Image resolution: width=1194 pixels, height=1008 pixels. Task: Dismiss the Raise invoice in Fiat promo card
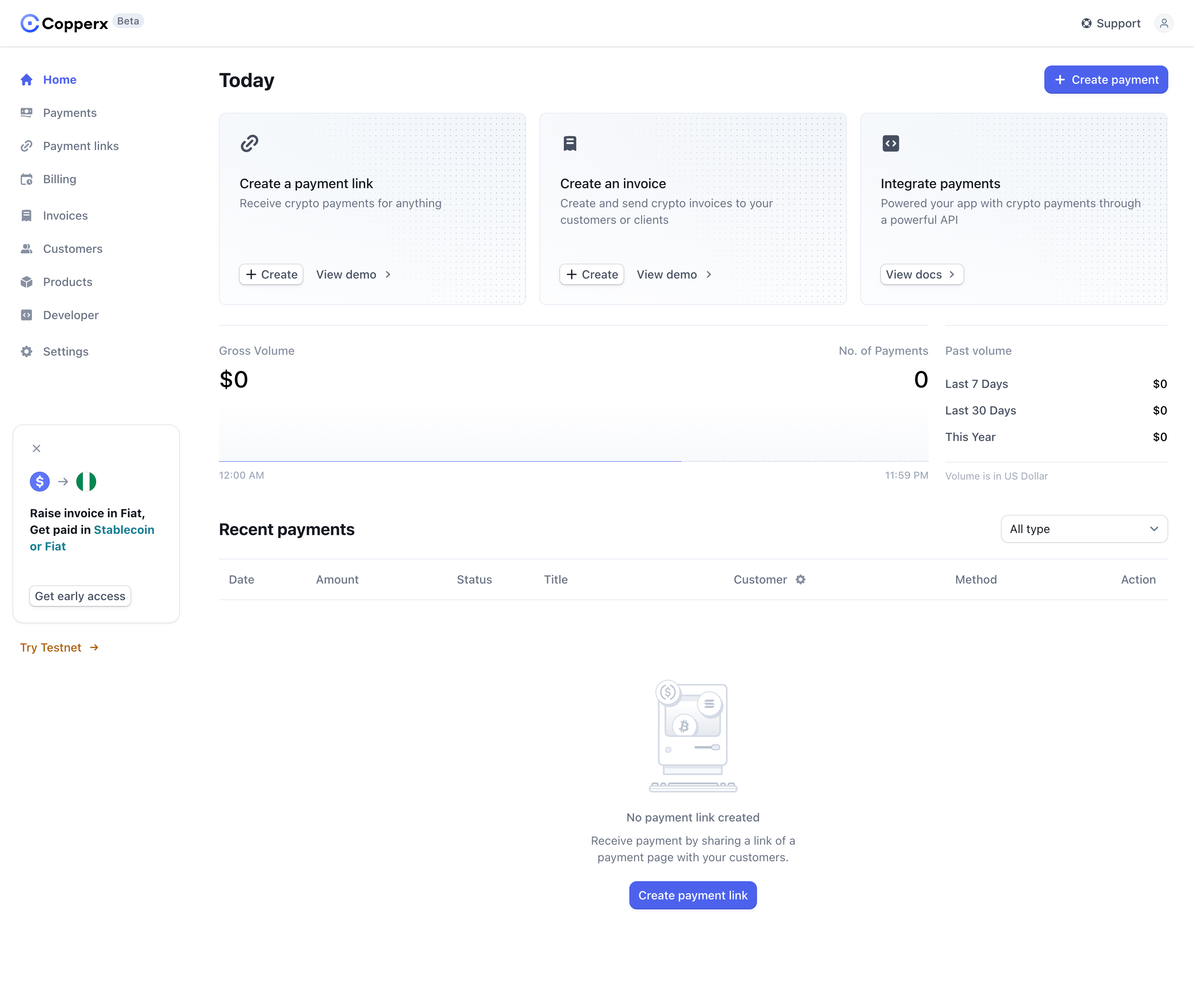click(36, 448)
